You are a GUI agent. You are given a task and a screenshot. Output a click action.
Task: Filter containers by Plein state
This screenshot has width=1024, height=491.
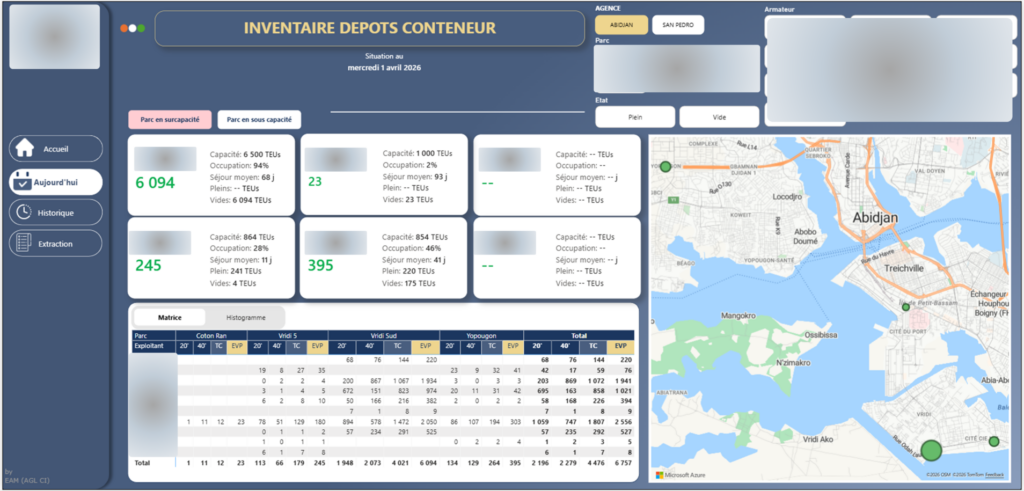coord(635,117)
